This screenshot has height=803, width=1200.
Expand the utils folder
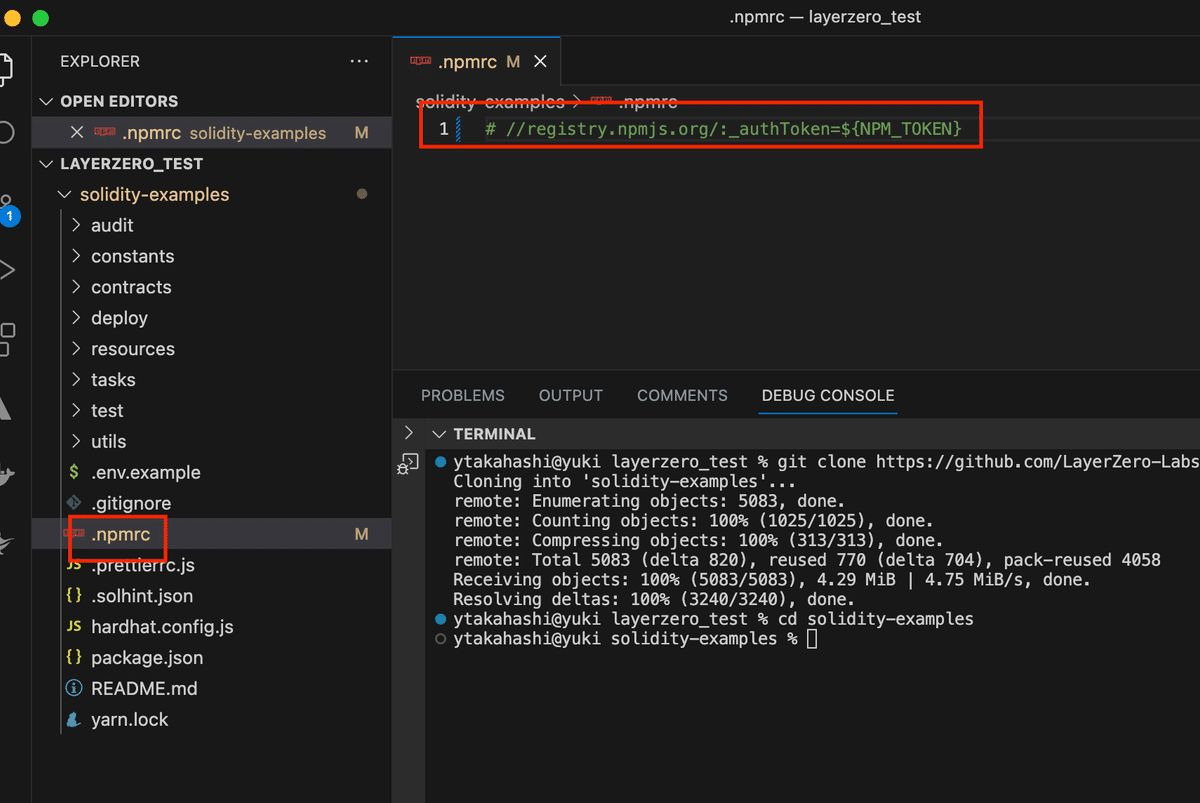tap(77, 441)
